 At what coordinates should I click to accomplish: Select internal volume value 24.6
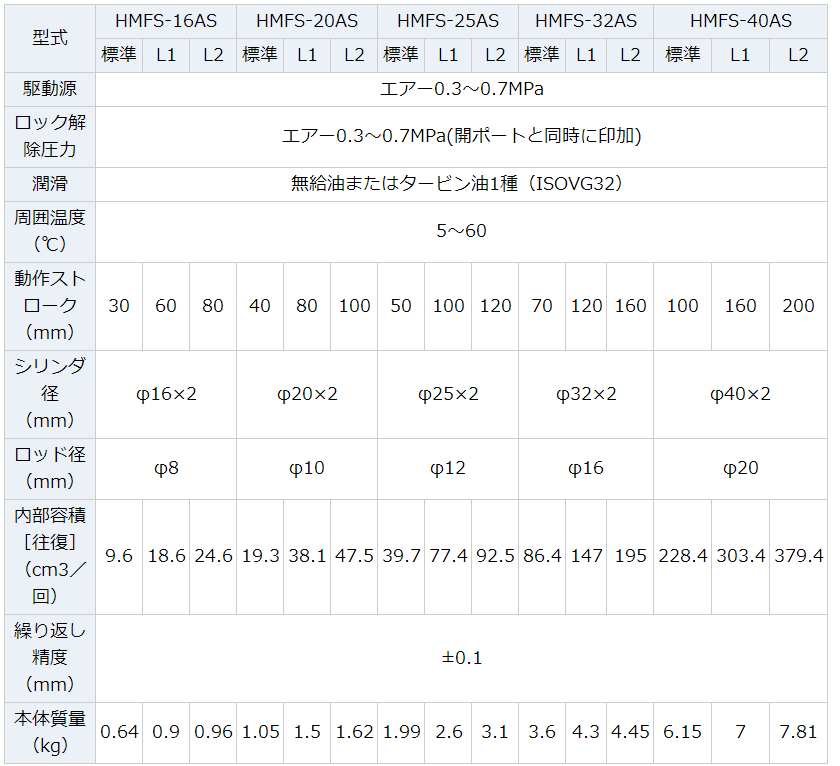[x=213, y=557]
